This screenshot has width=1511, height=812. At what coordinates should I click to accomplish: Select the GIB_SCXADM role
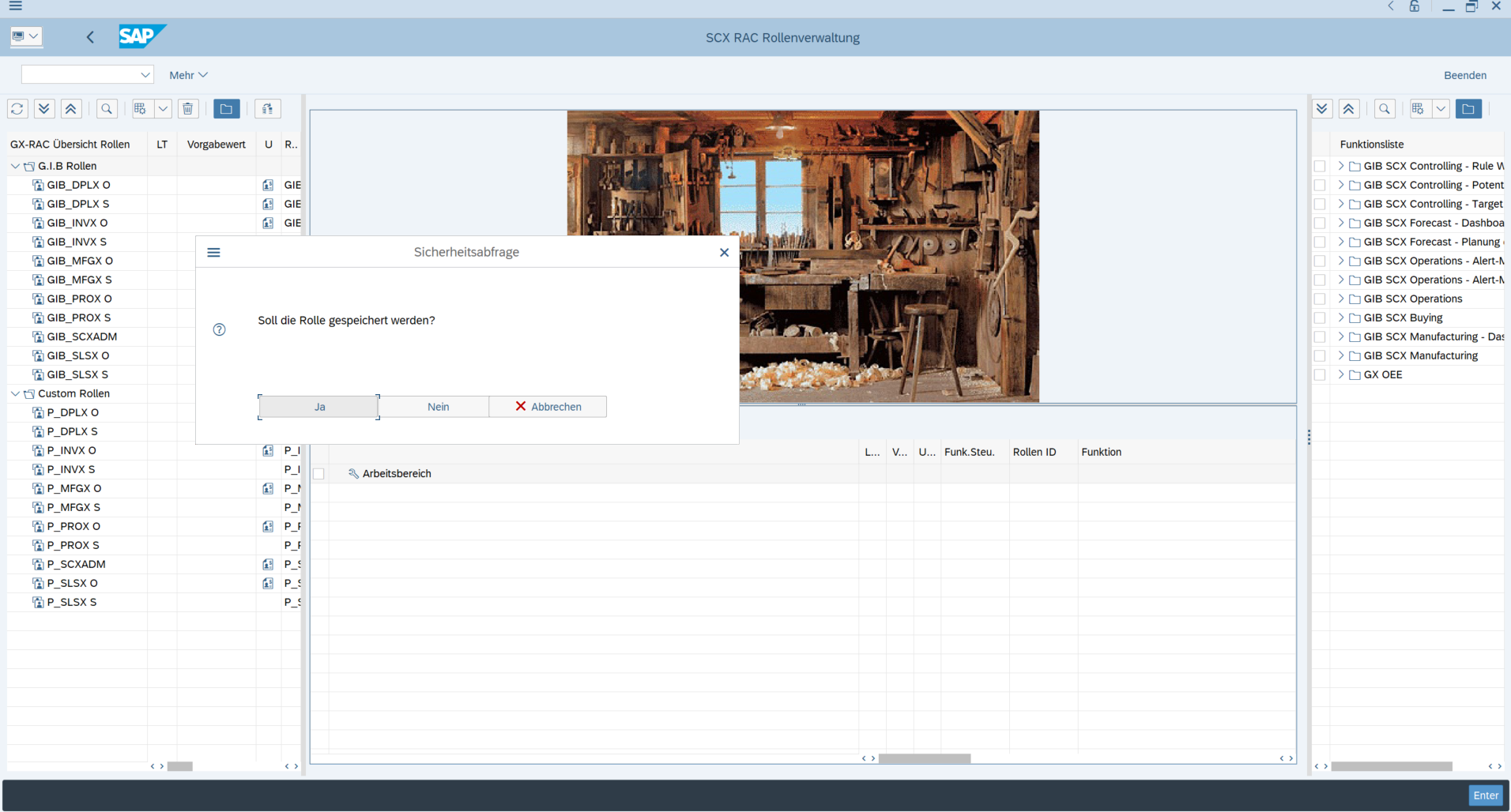point(81,336)
